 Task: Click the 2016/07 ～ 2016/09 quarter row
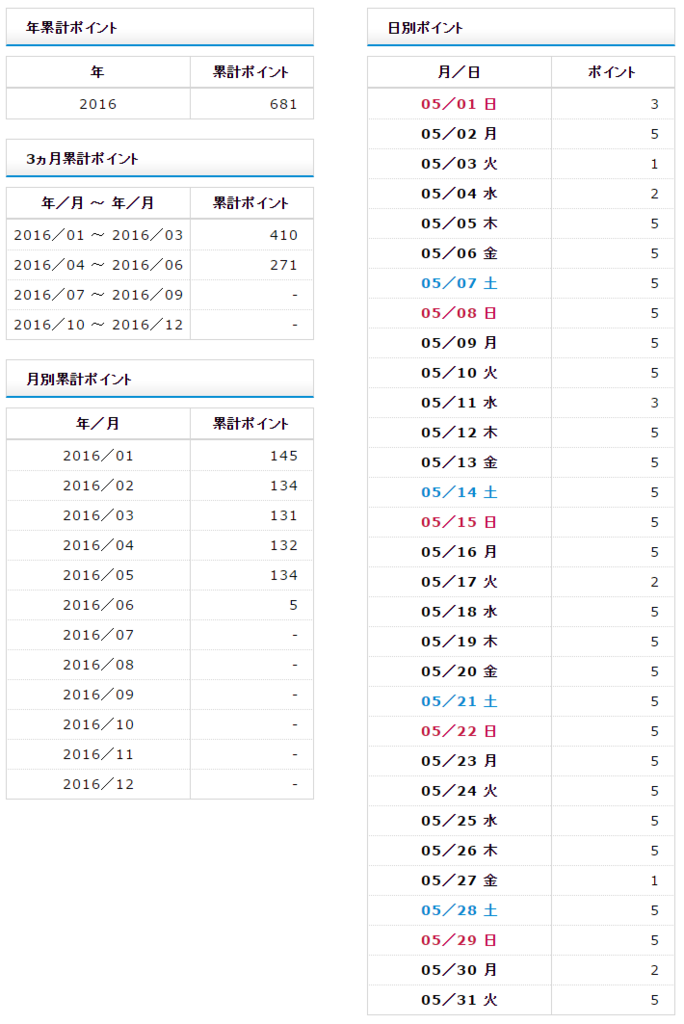click(x=159, y=295)
